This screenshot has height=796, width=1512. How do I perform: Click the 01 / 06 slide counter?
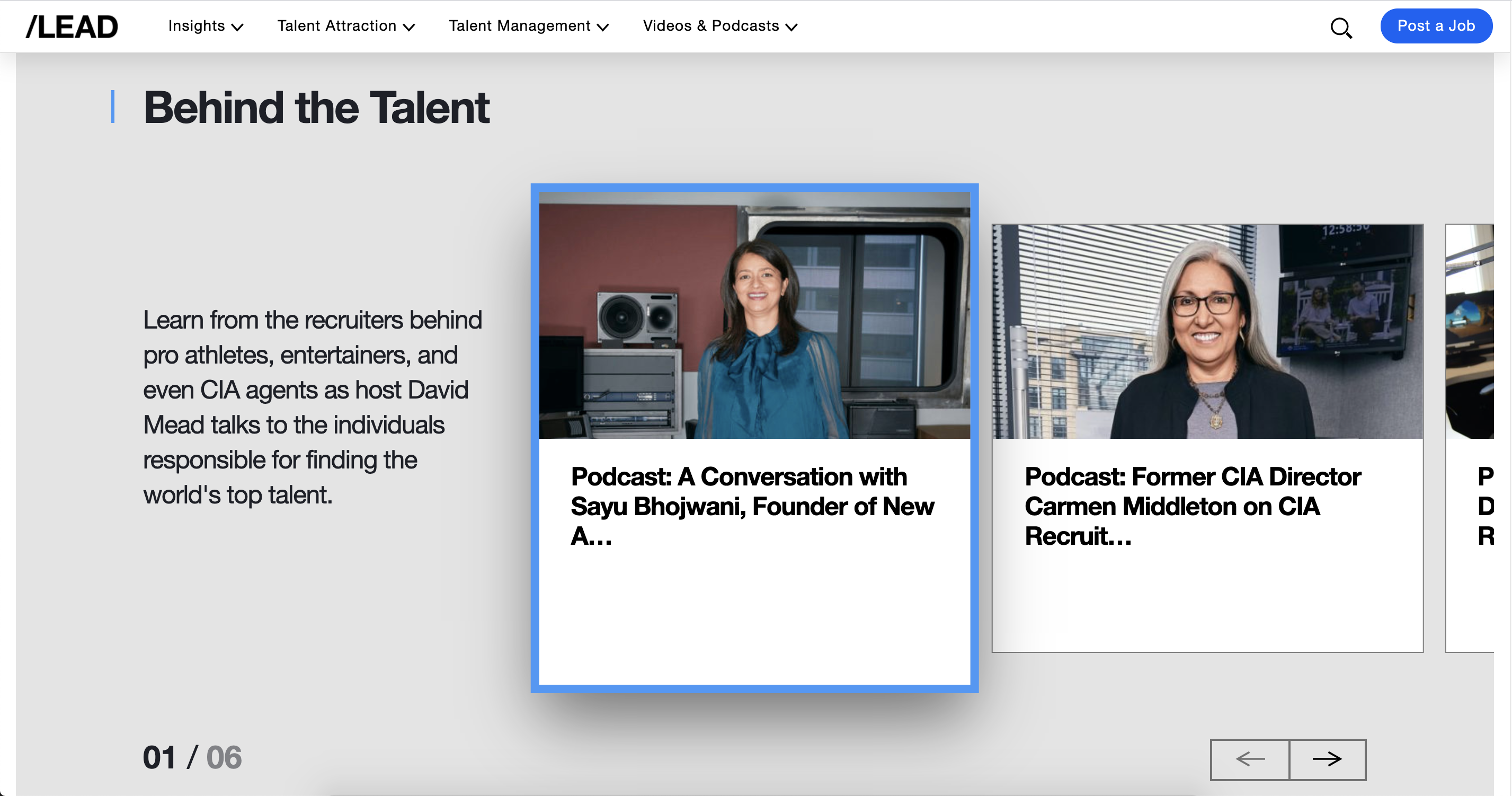[192, 757]
